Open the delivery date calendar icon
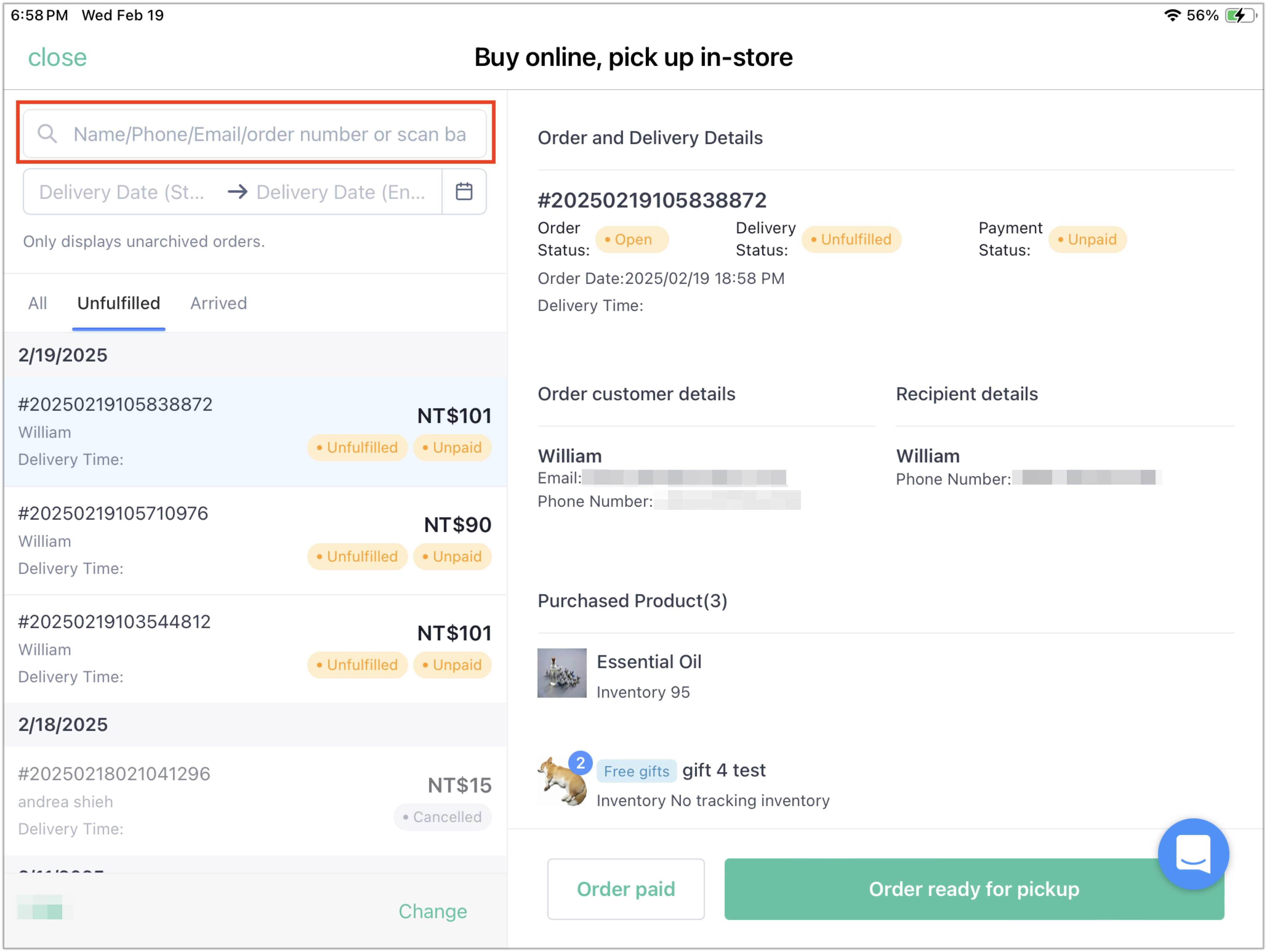The width and height of the screenshot is (1267, 952). (464, 191)
